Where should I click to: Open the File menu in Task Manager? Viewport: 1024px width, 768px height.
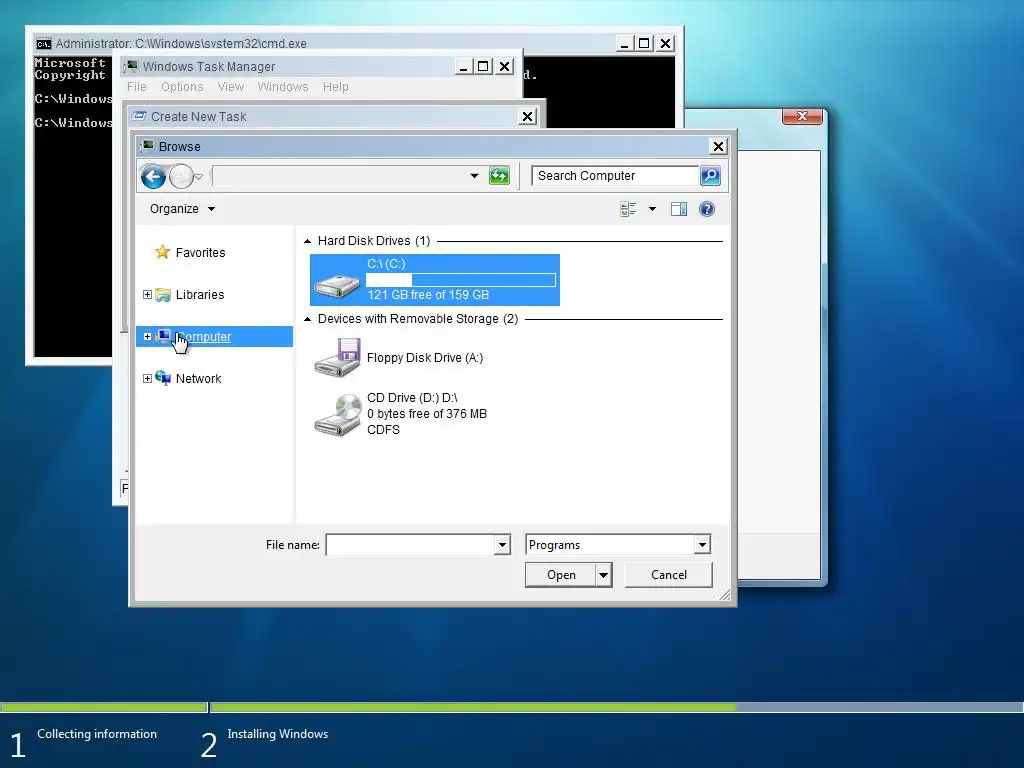click(136, 87)
